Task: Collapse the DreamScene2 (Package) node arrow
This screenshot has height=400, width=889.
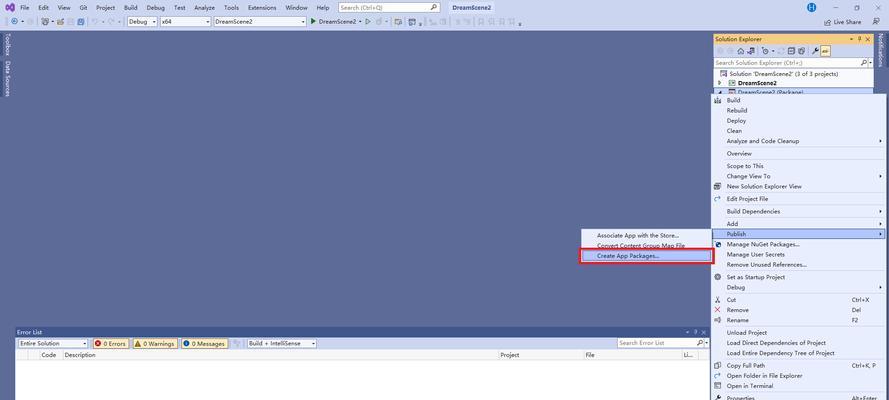Action: pyautogui.click(x=720, y=91)
